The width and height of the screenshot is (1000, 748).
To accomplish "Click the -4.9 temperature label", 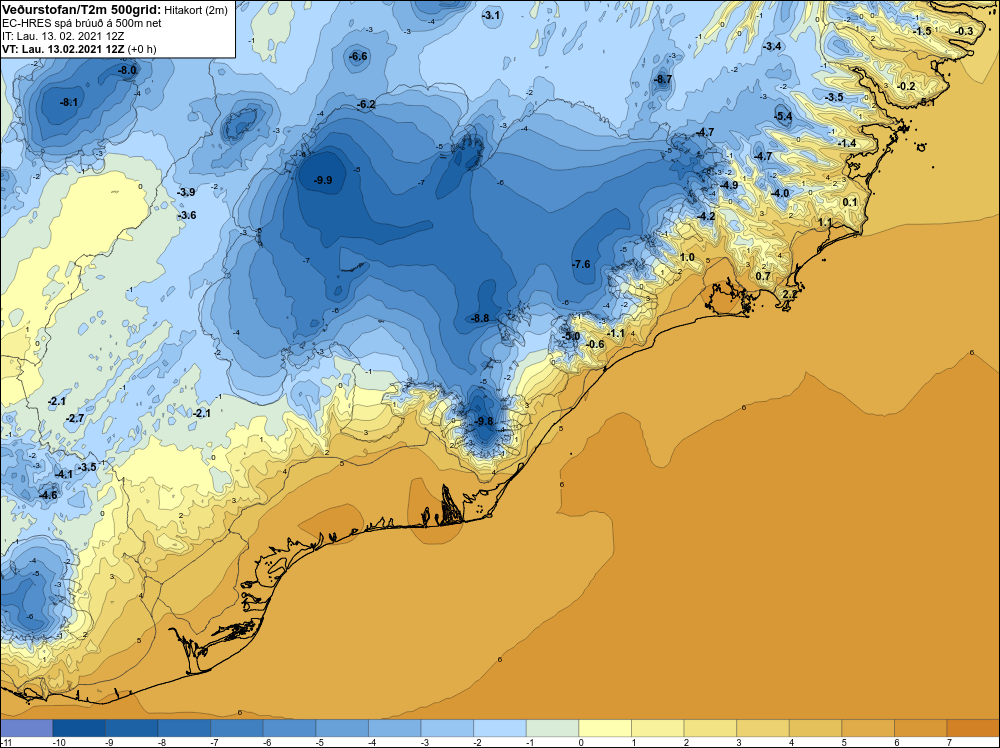I will point(729,185).
